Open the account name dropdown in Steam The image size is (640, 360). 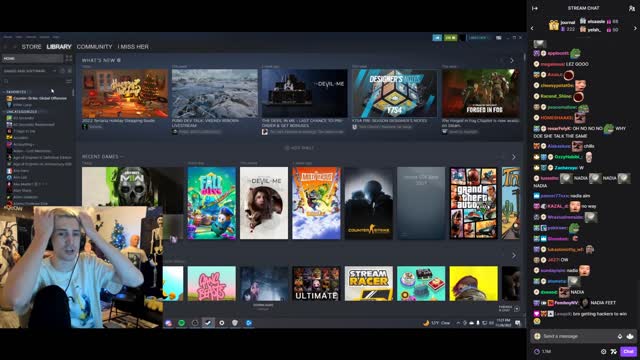pyautogui.click(x=478, y=38)
